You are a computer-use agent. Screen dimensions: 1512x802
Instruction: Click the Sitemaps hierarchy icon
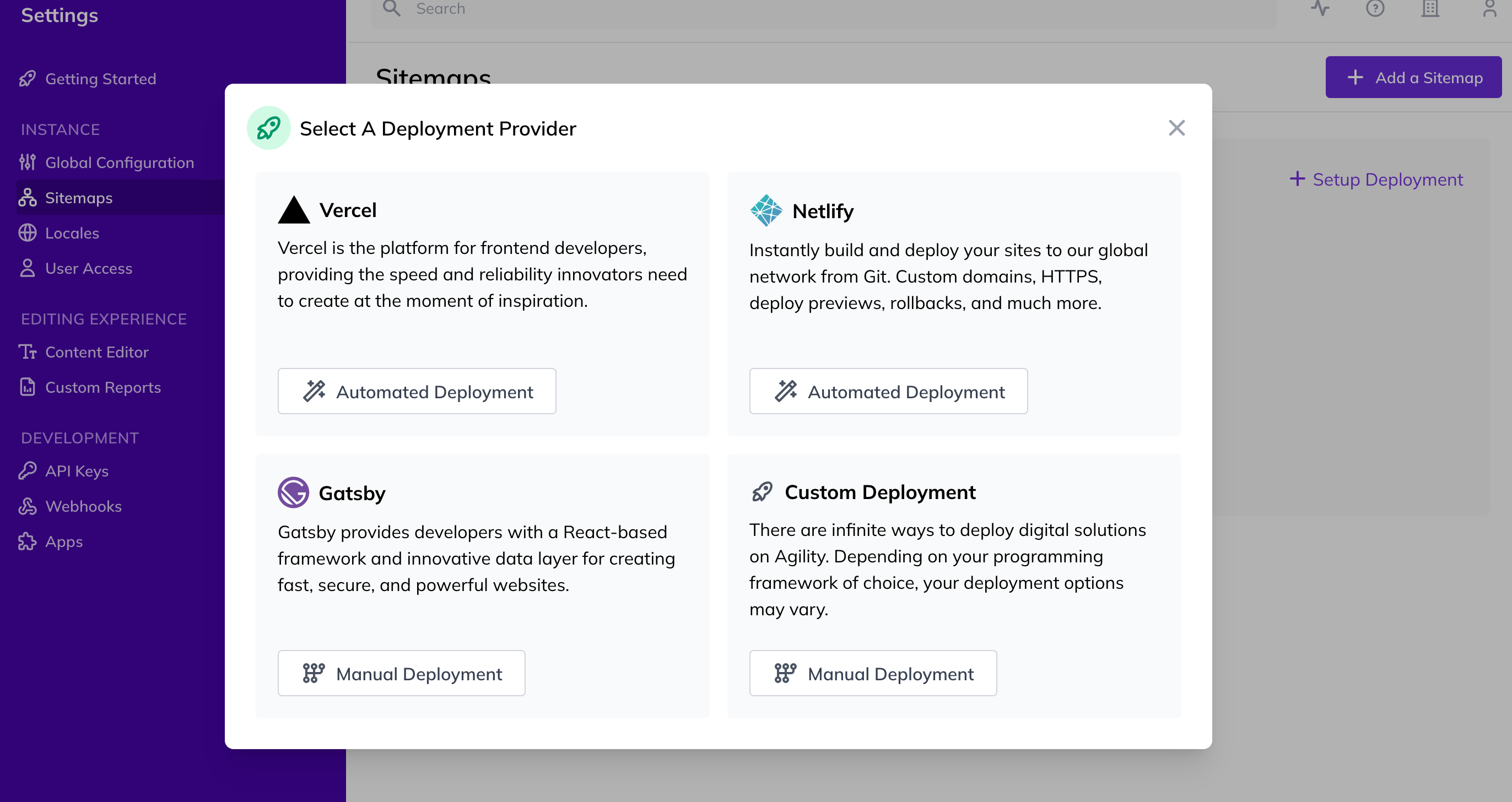tap(27, 198)
